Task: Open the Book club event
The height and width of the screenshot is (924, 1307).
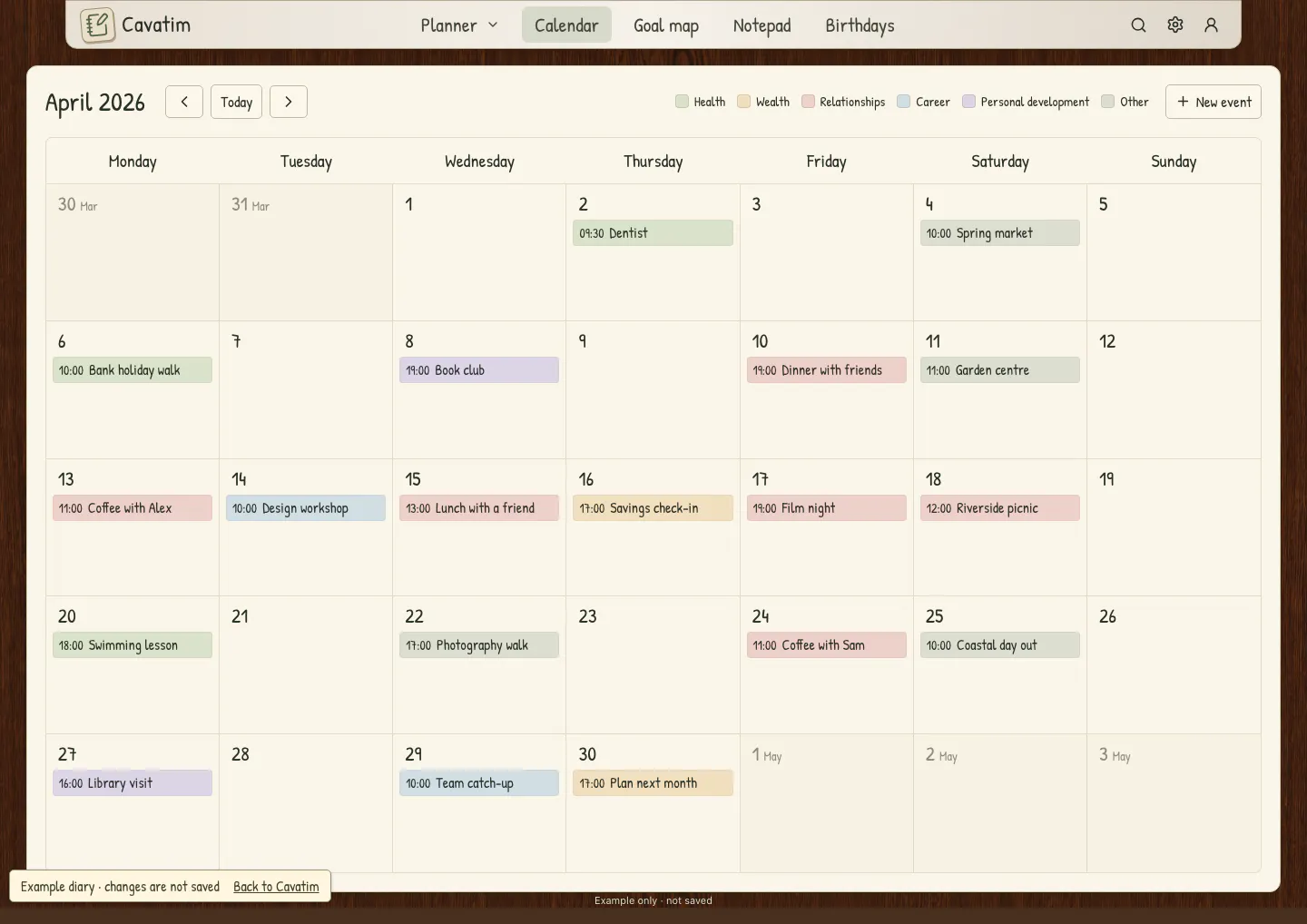Action: coord(479,370)
